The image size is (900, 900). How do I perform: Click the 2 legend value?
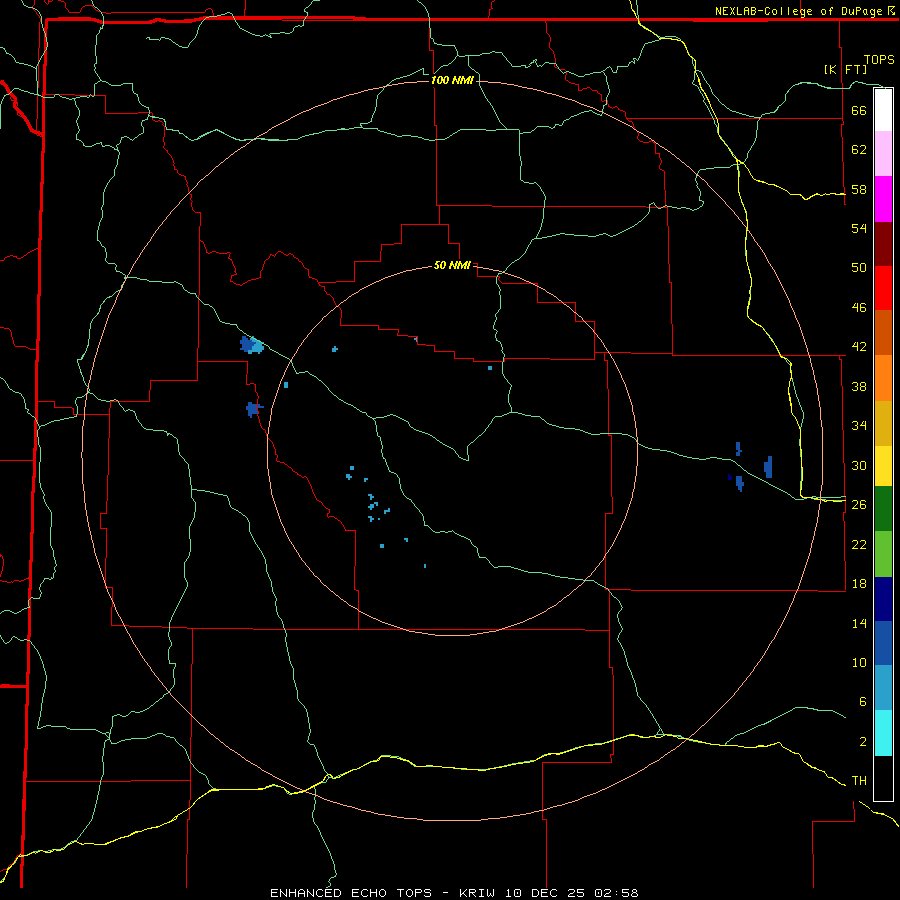862,741
